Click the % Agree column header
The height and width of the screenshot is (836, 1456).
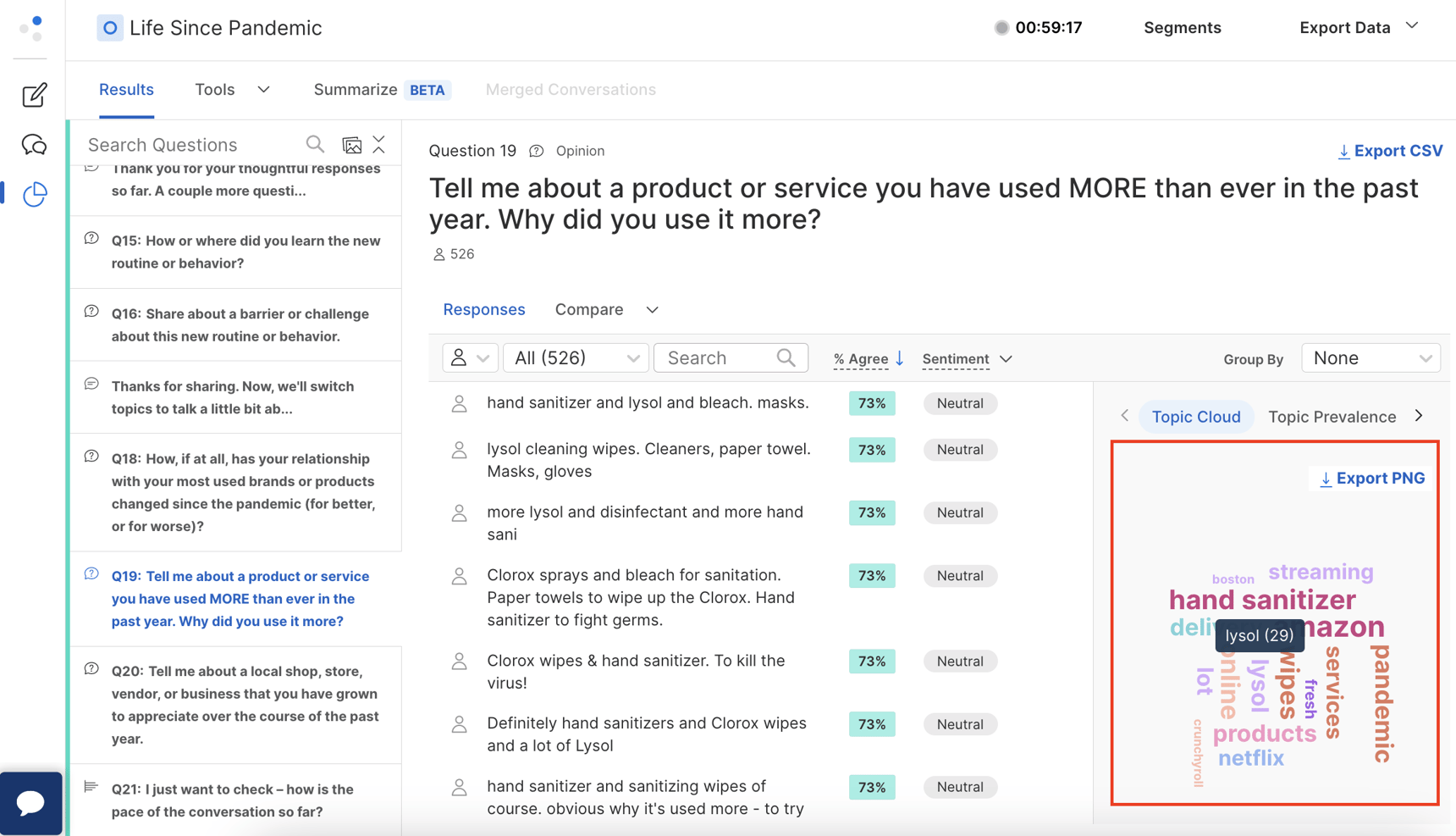point(860,359)
